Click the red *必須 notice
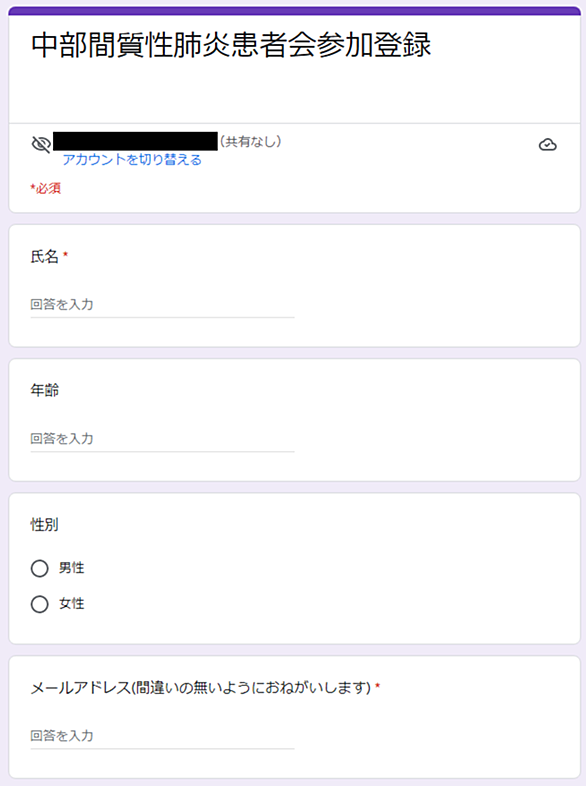This screenshot has height=786, width=586. pyautogui.click(x=46, y=188)
